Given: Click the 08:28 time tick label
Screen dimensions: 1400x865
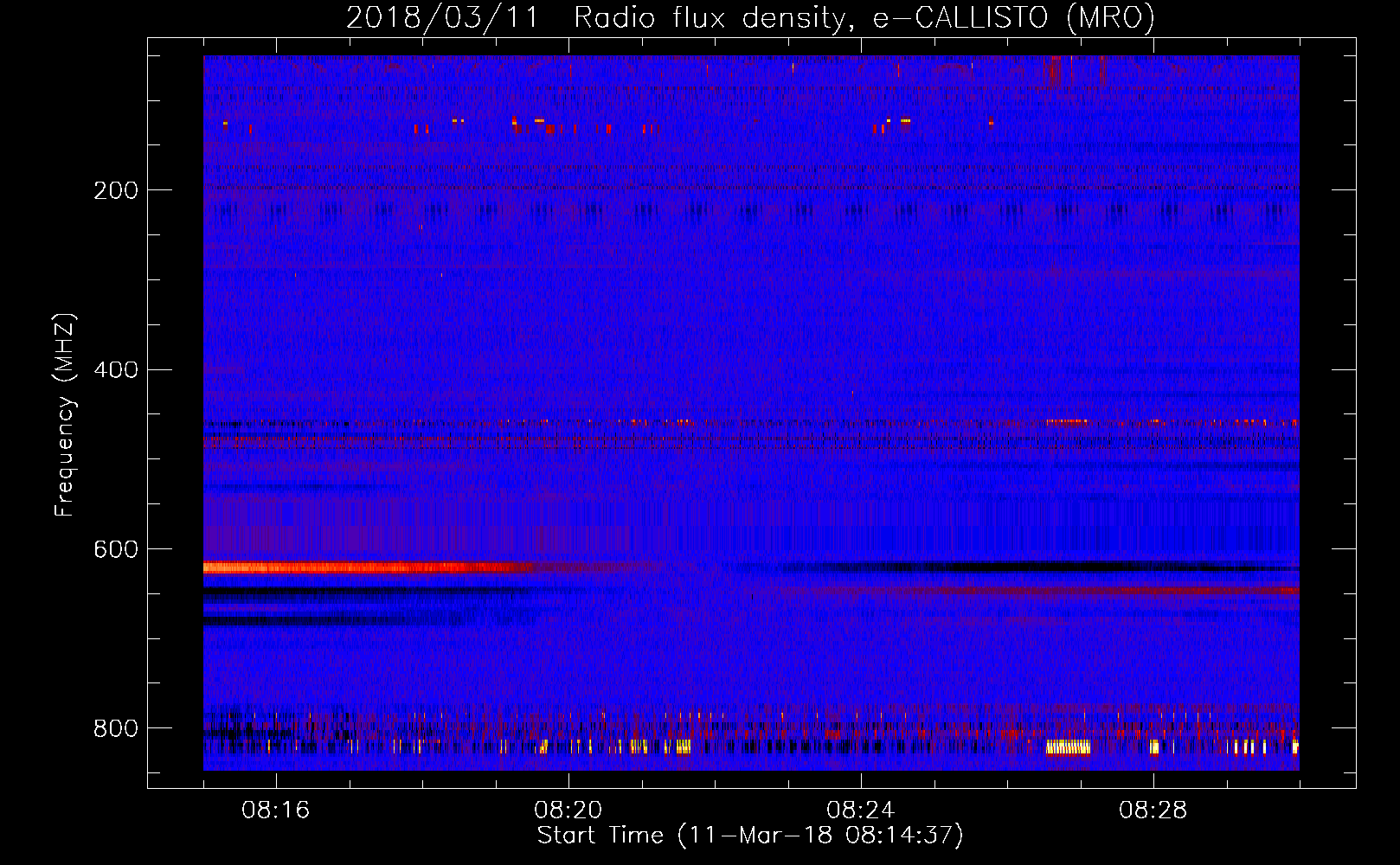Looking at the screenshot, I should pos(1153,811).
